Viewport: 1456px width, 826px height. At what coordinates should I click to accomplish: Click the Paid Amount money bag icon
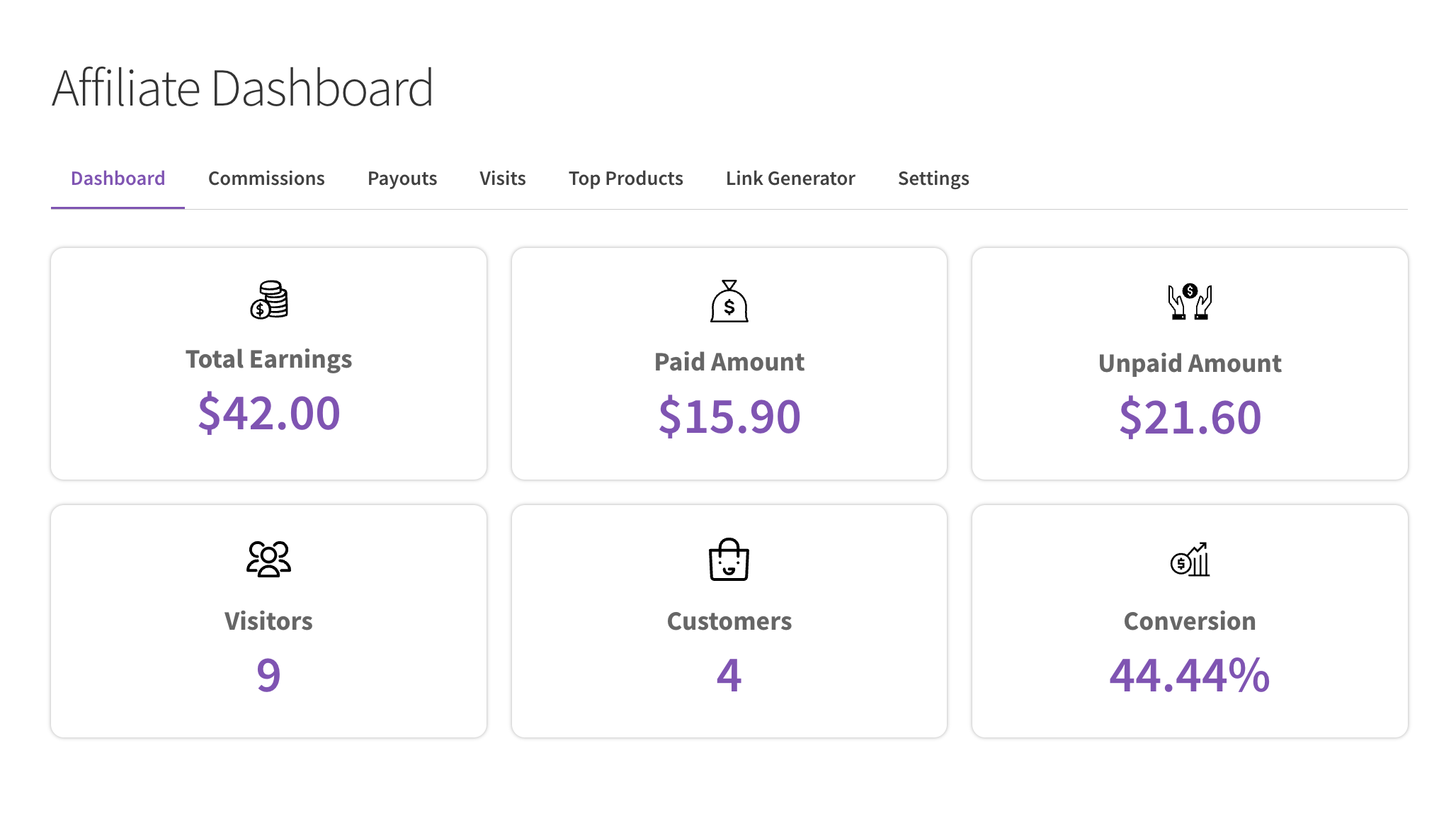729,302
